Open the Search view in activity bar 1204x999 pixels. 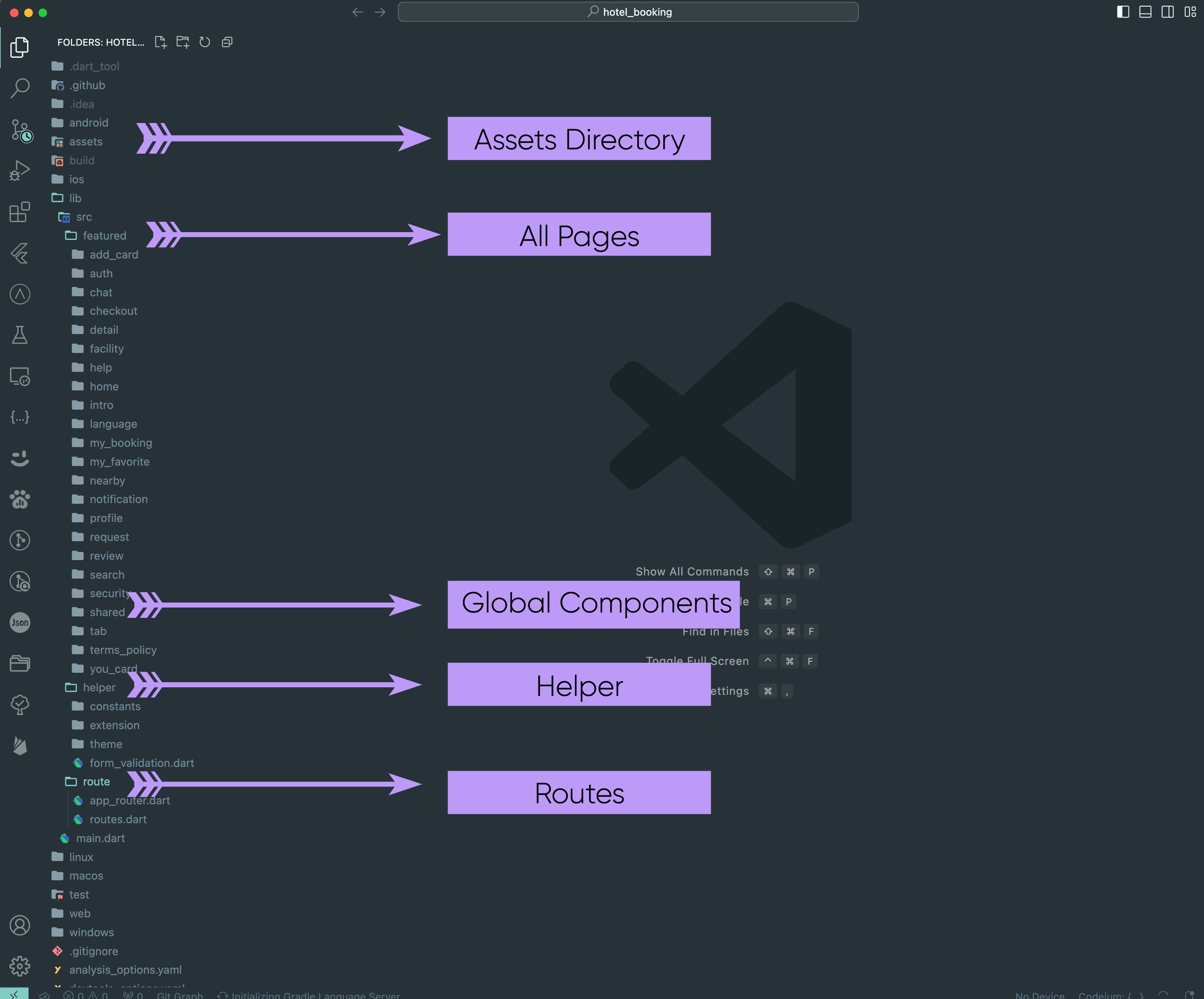click(x=20, y=88)
